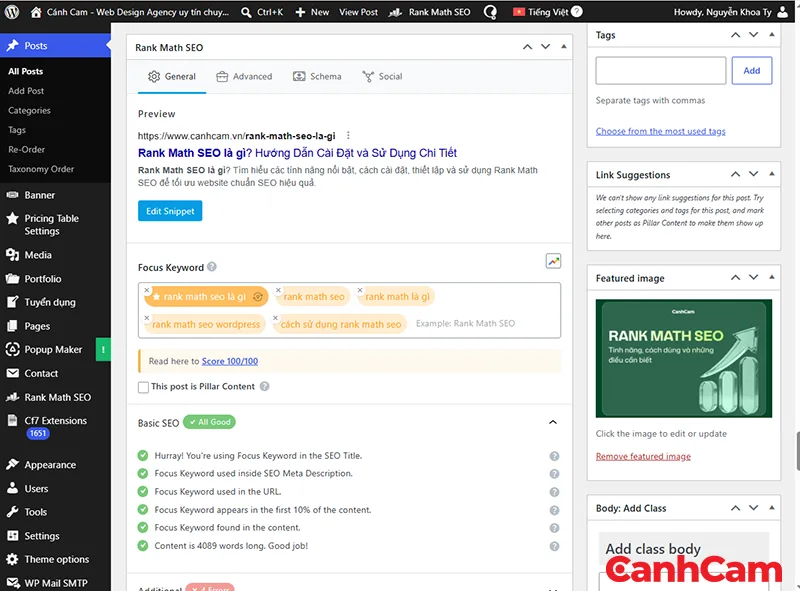This screenshot has height=591, width=800.
Task: Click the round chat bubble icon in admin bar
Action: 490,12
